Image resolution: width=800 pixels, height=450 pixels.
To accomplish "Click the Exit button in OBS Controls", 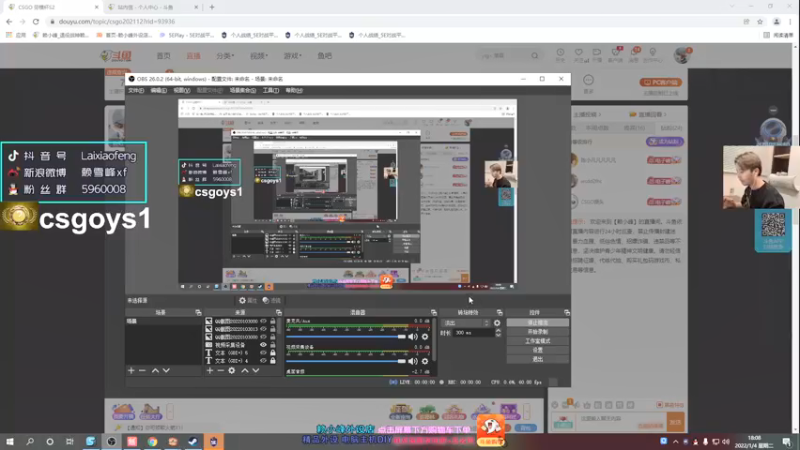I will [538, 360].
